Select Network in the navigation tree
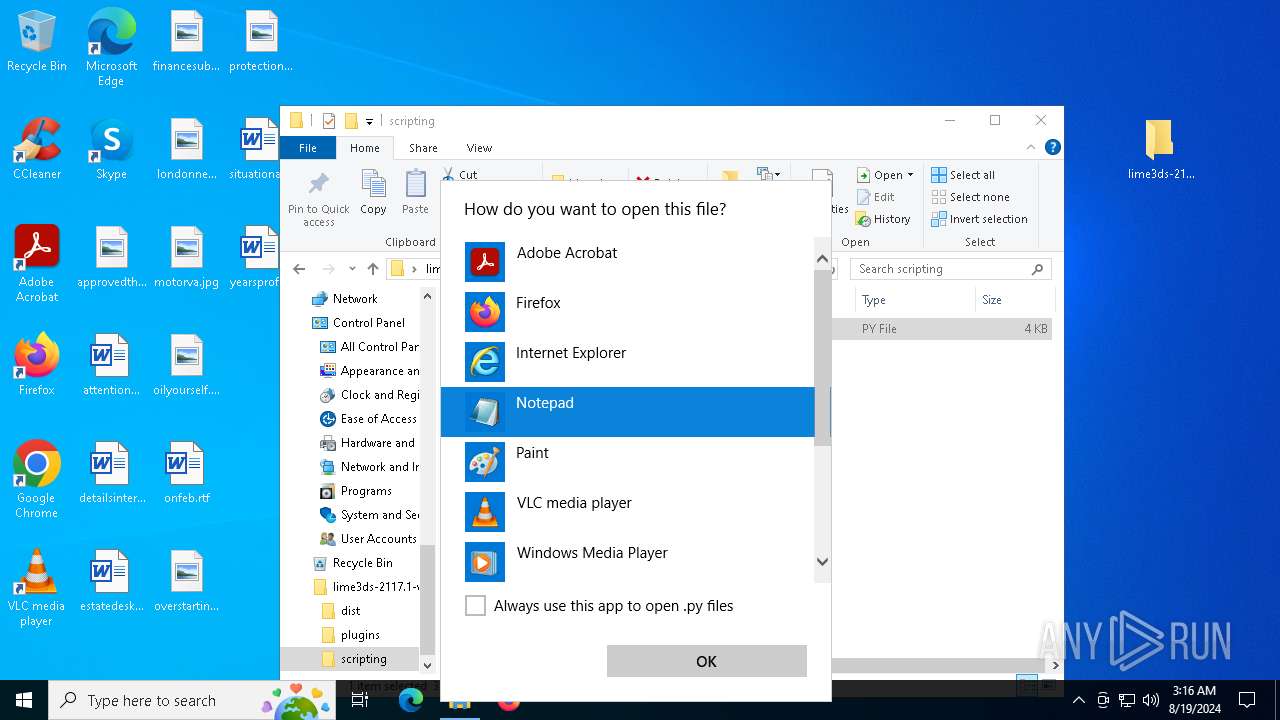The height and width of the screenshot is (720, 1280). point(355,299)
